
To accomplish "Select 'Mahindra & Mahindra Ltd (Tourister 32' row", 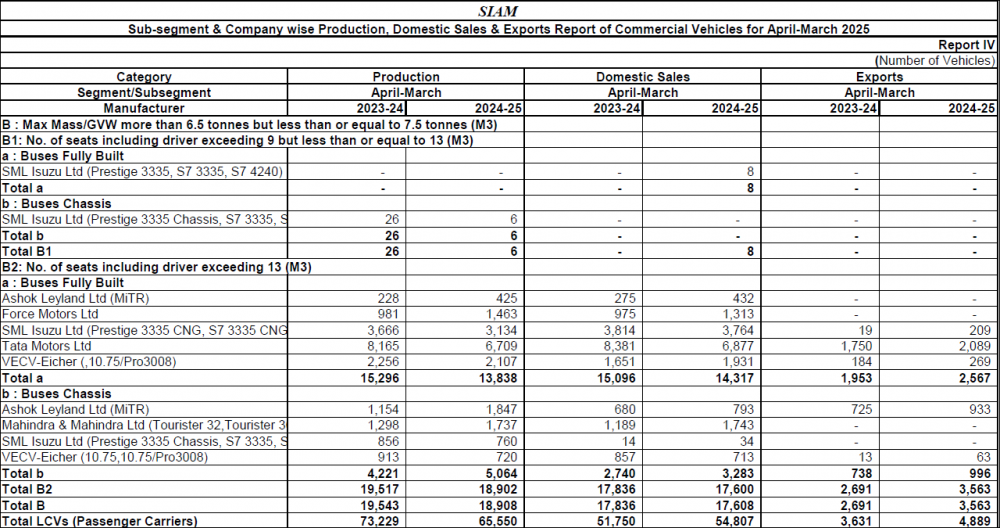I will 144,425.
